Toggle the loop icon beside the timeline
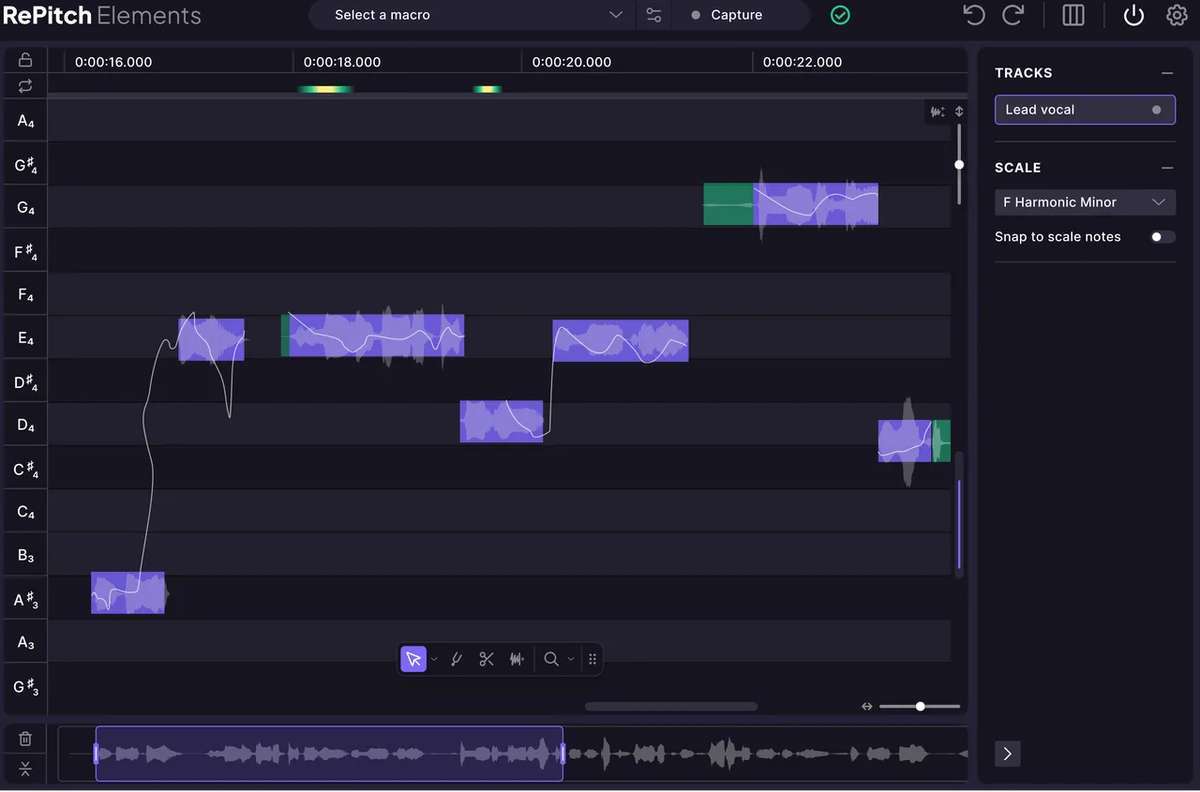Viewport: 1200px width, 792px height. (x=25, y=86)
